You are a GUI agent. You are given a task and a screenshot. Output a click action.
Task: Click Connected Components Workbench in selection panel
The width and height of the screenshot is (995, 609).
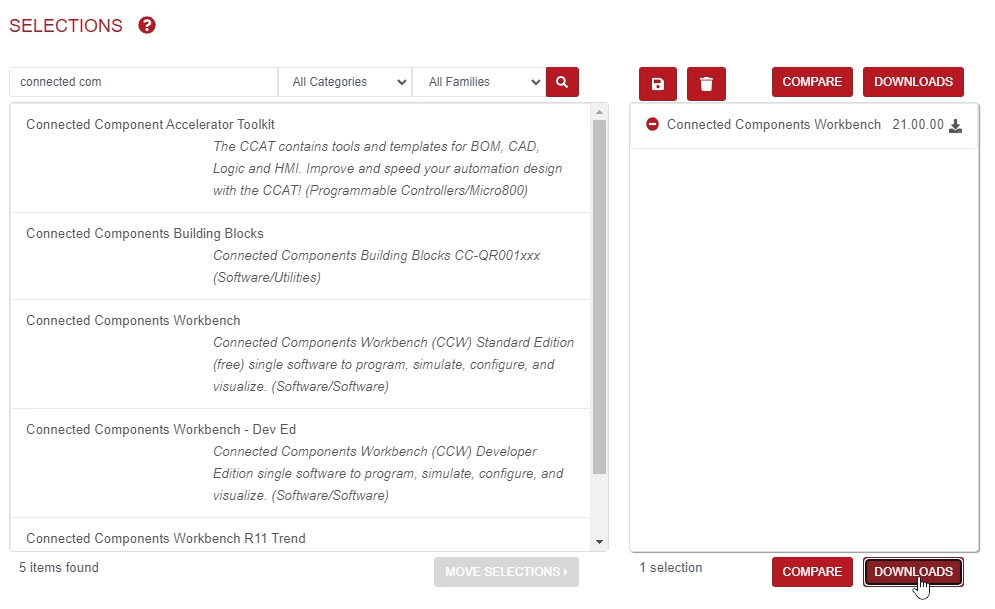(x=774, y=124)
